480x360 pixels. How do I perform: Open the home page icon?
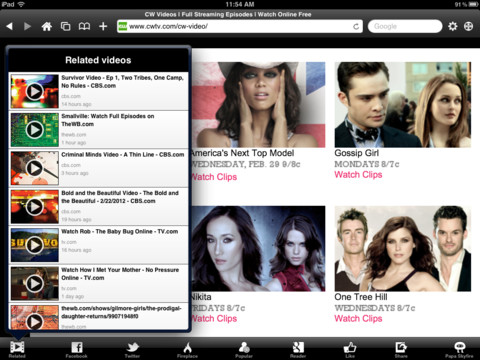(x=47, y=26)
